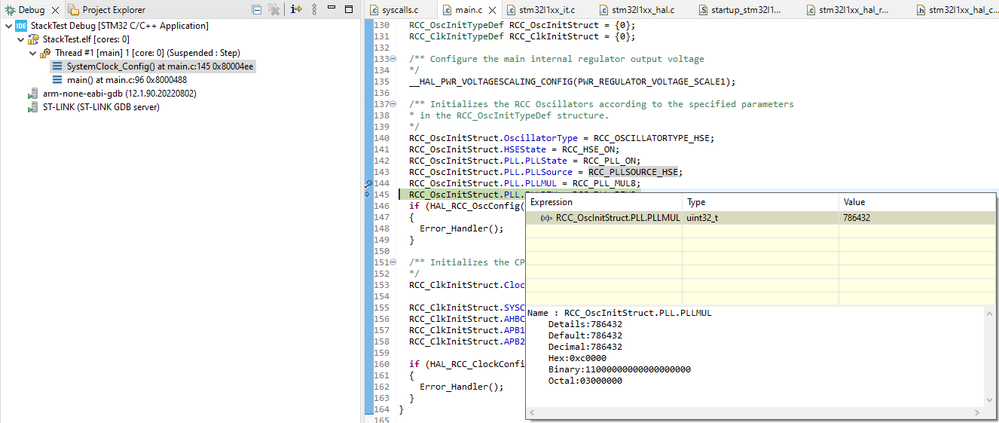Select RCC_OscInitStruct.PLL.PLLMUL expression row
Viewport: 999px width, 423px height.
coord(760,217)
